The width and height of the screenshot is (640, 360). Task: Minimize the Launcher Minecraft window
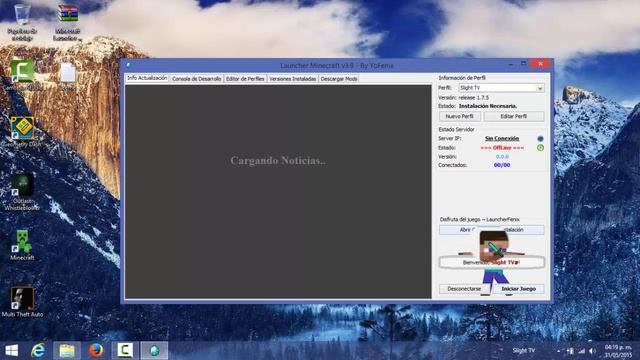pyautogui.click(x=511, y=64)
